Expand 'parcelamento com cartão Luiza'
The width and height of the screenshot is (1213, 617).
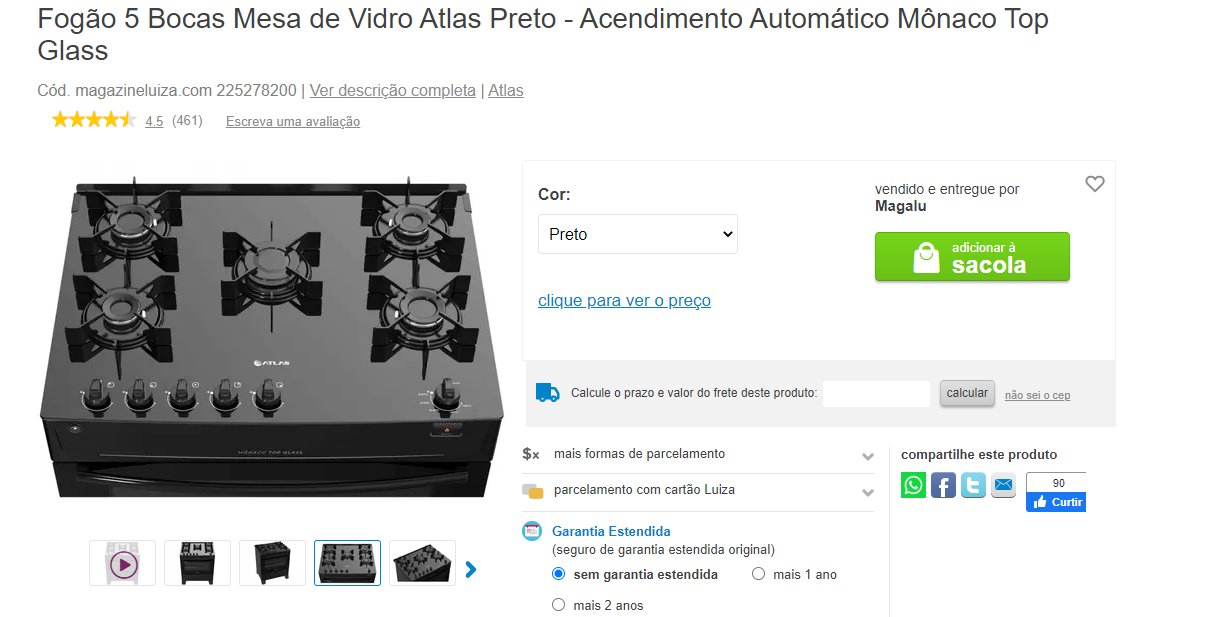[698, 491]
